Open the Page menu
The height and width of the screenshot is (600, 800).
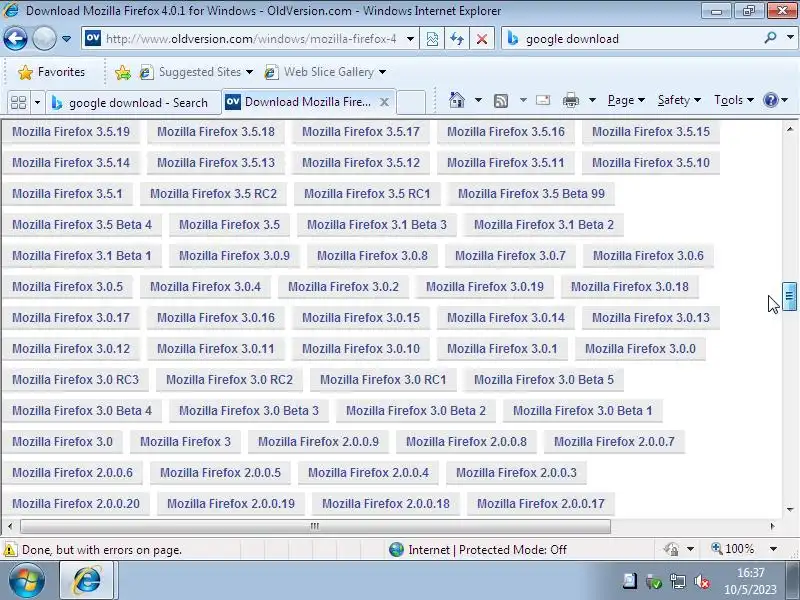click(x=626, y=100)
